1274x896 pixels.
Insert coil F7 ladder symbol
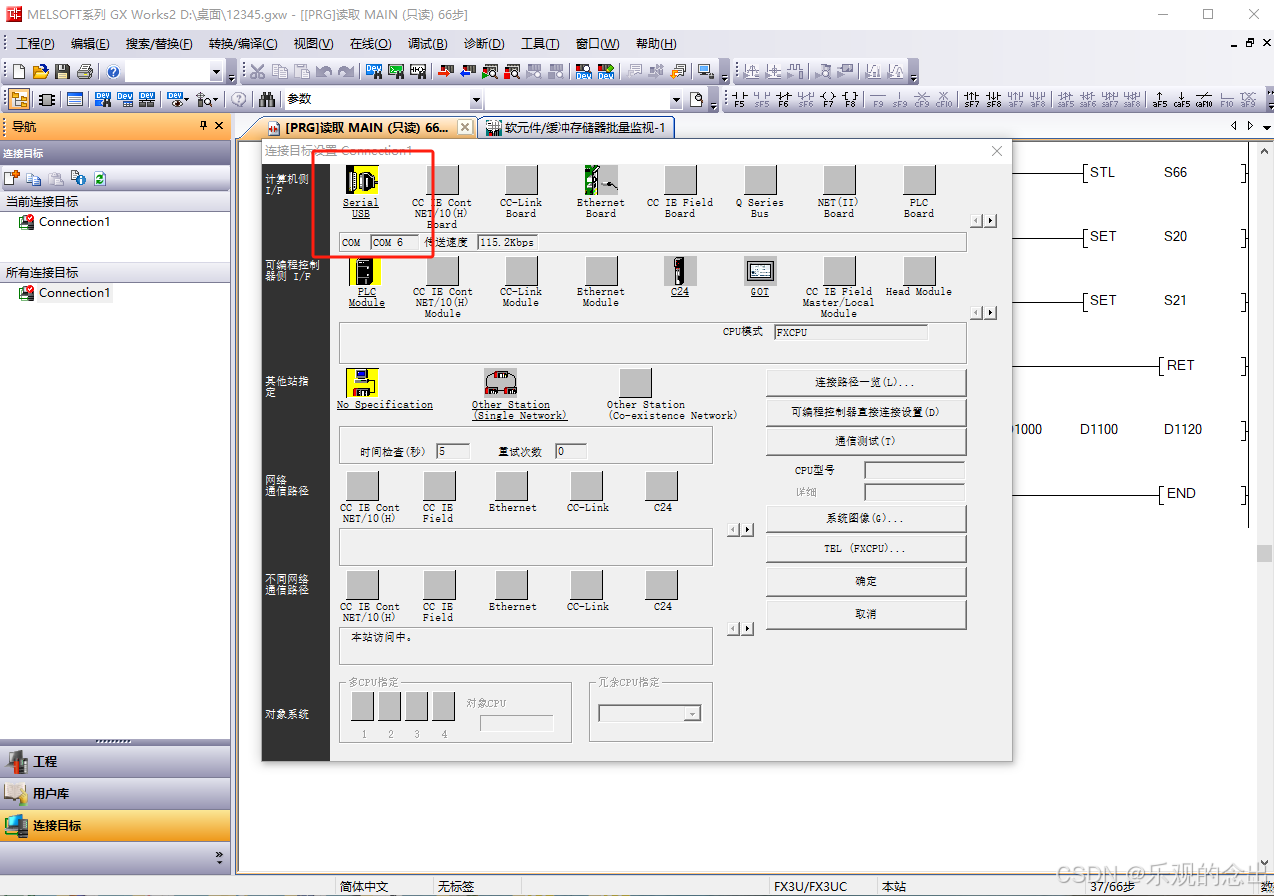coord(827,99)
